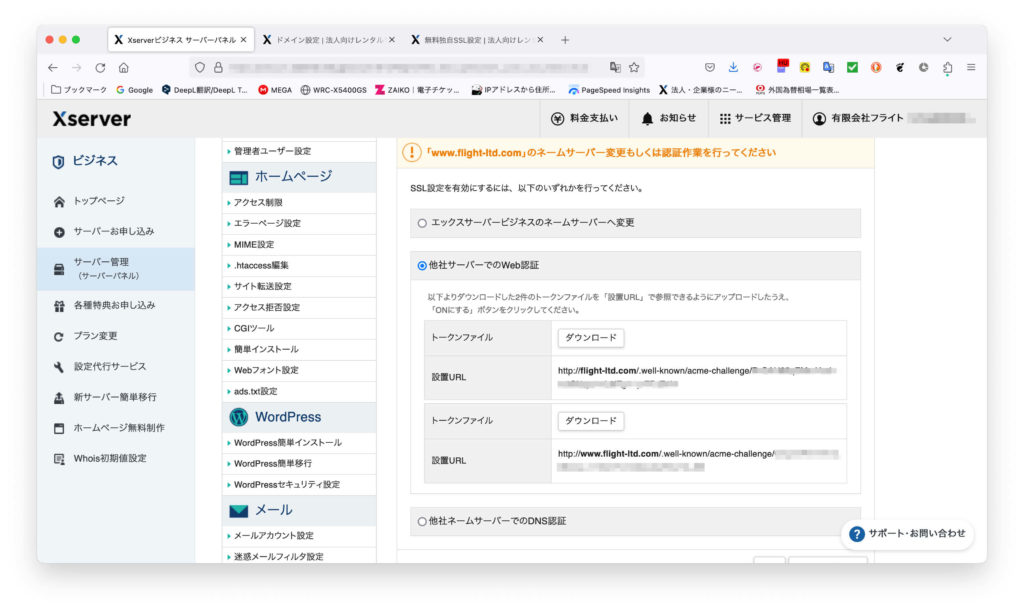1024x612 pixels.
Task: Open サーバーお申し込み in the sidebar
Action: pyautogui.click(x=113, y=232)
